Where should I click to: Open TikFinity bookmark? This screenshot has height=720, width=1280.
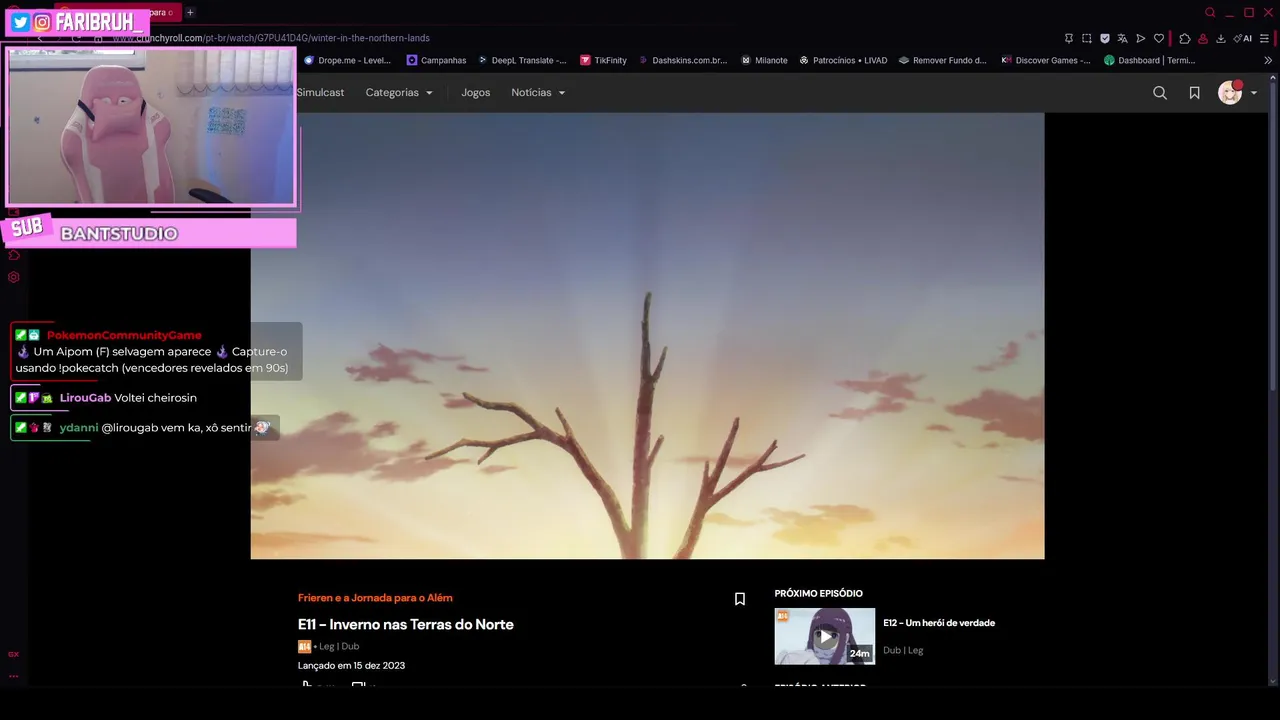click(x=603, y=60)
